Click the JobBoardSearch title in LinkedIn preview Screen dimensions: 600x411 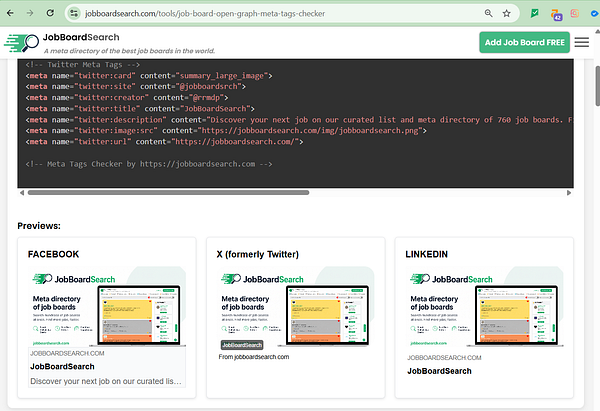pyautogui.click(x=439, y=371)
